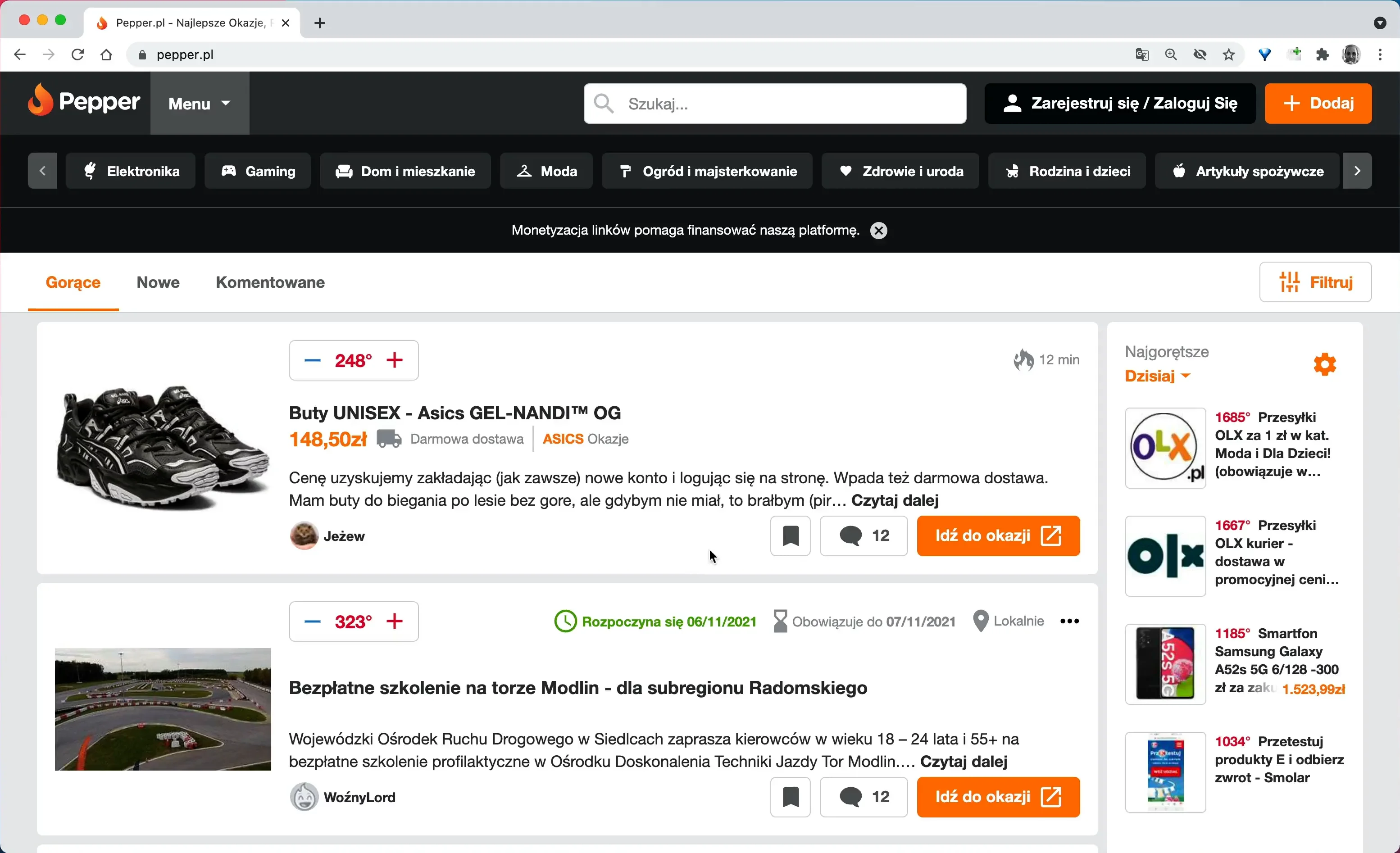This screenshot has width=1400, height=853.
Task: Dismiss the monetization notice banner
Action: click(878, 231)
